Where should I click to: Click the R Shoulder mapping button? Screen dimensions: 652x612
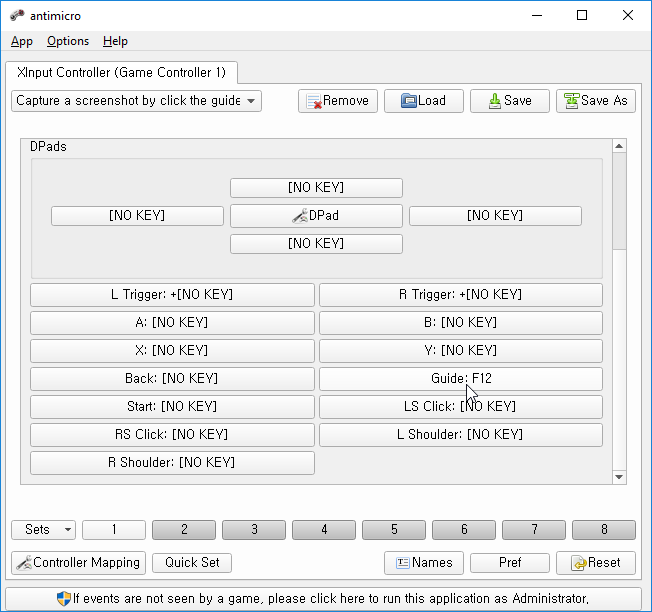pyautogui.click(x=172, y=463)
